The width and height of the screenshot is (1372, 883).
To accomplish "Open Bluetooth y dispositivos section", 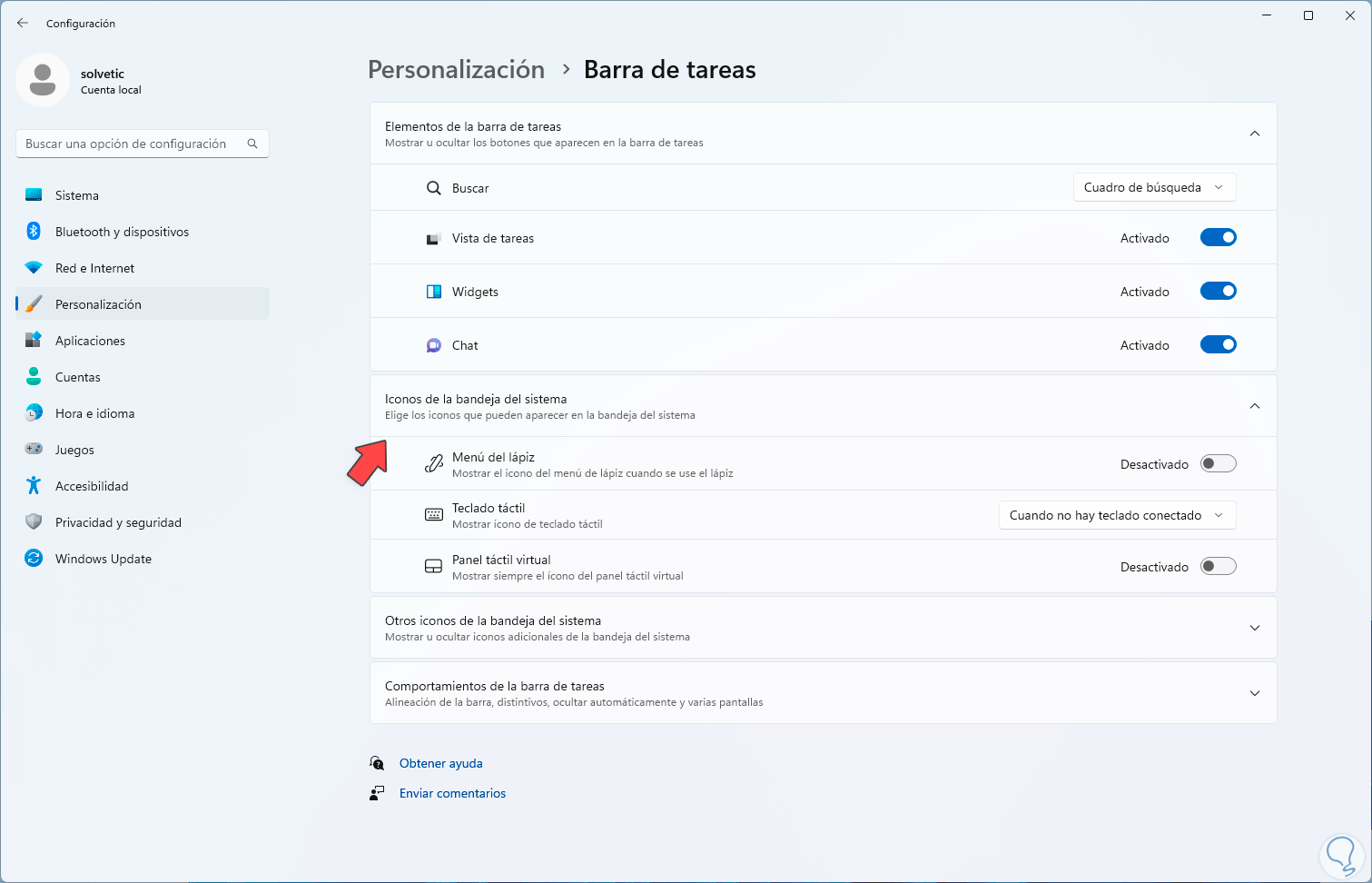I will pos(122,232).
